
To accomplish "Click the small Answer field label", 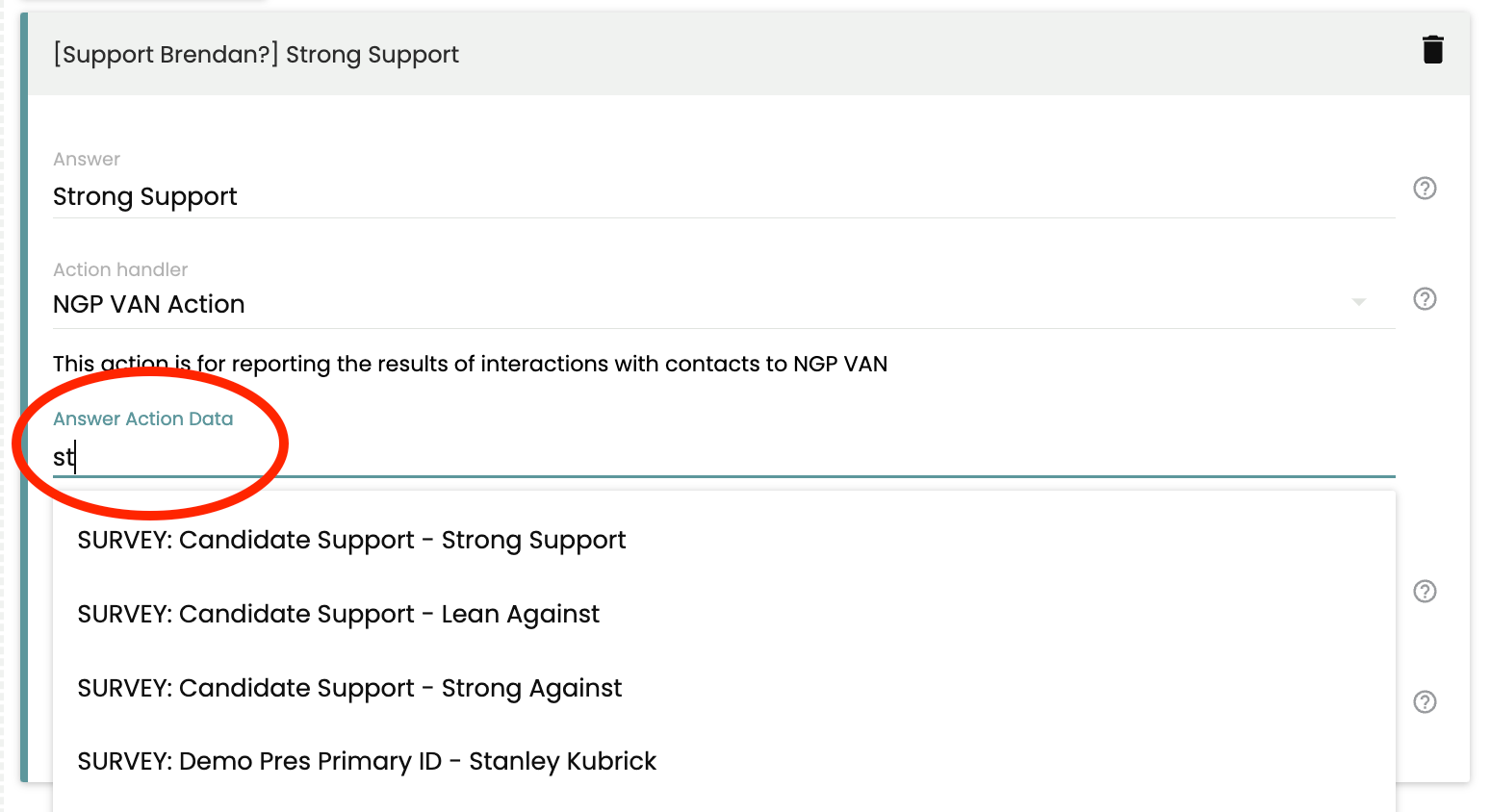I will click(87, 159).
